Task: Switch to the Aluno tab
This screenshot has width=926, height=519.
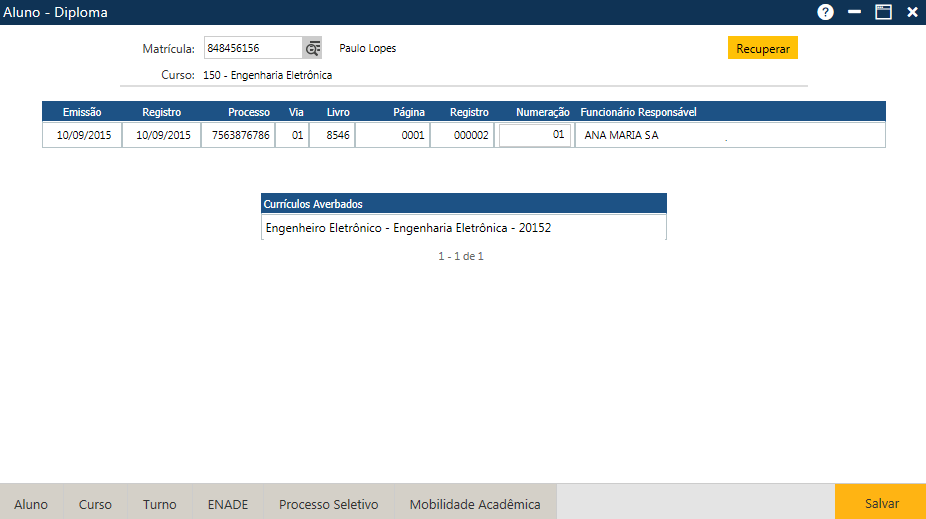Action: point(31,504)
